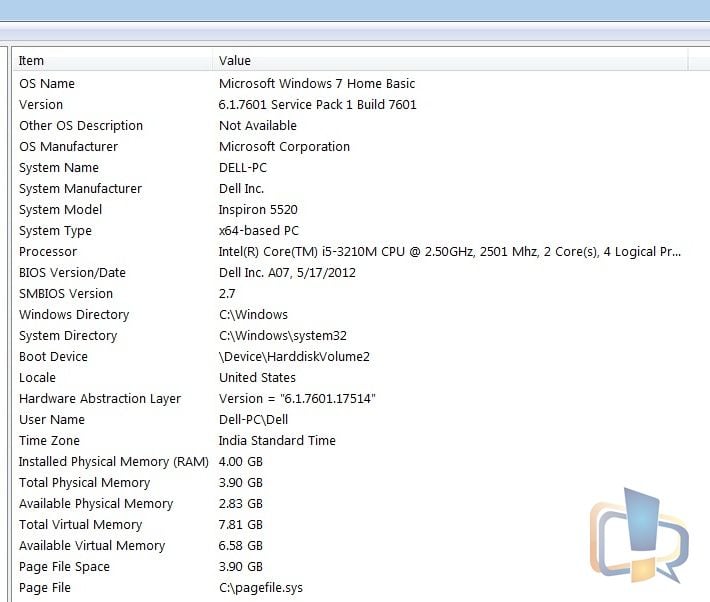The height and width of the screenshot is (602, 710).
Task: Select the Boot Device row label
Action: point(53,356)
